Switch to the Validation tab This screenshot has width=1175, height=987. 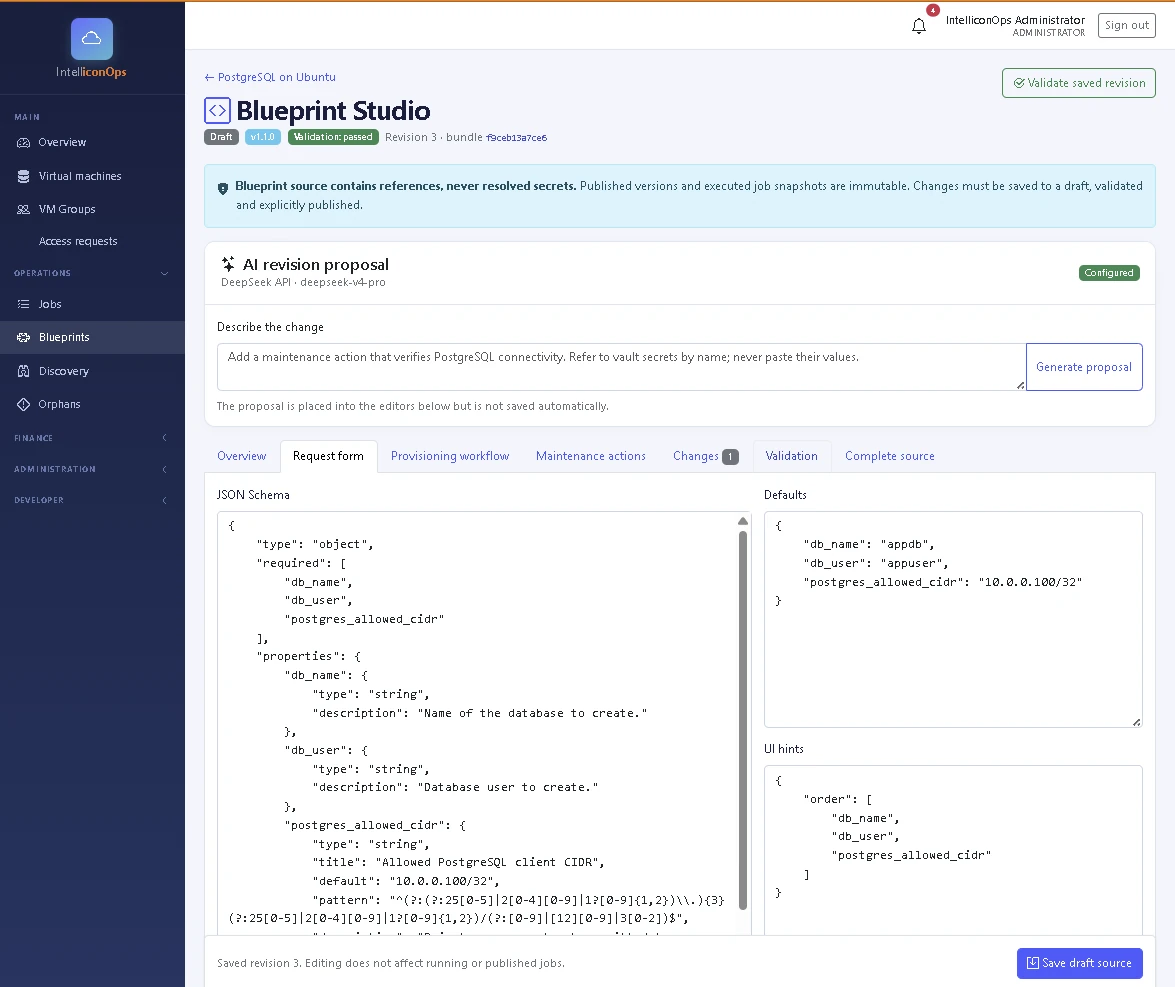(791, 456)
